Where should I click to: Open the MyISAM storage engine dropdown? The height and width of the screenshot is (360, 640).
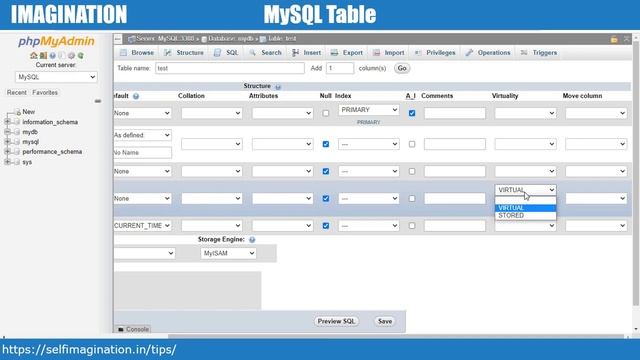[x=228, y=253]
